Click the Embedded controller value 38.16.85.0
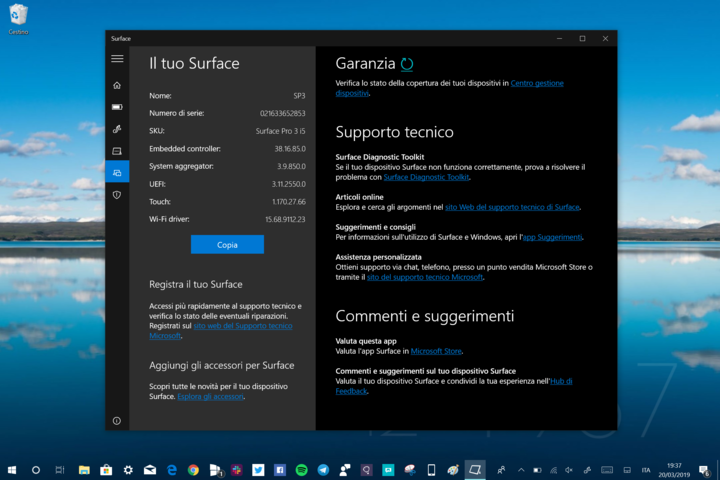 [x=290, y=149]
